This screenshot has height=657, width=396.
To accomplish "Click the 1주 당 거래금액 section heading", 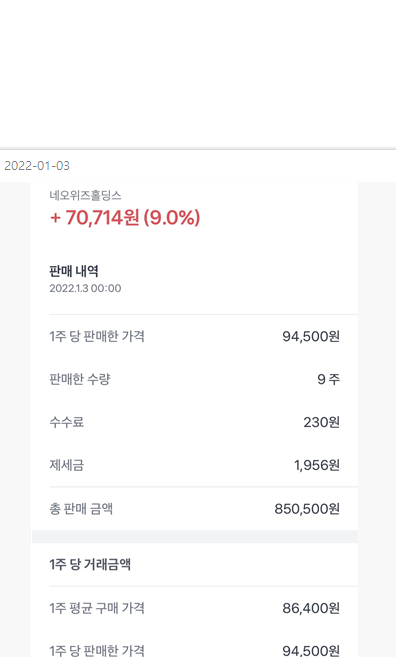I will pyautogui.click(x=90, y=564).
